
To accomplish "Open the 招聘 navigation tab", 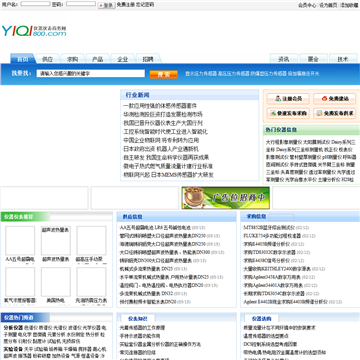I will click(148, 59).
